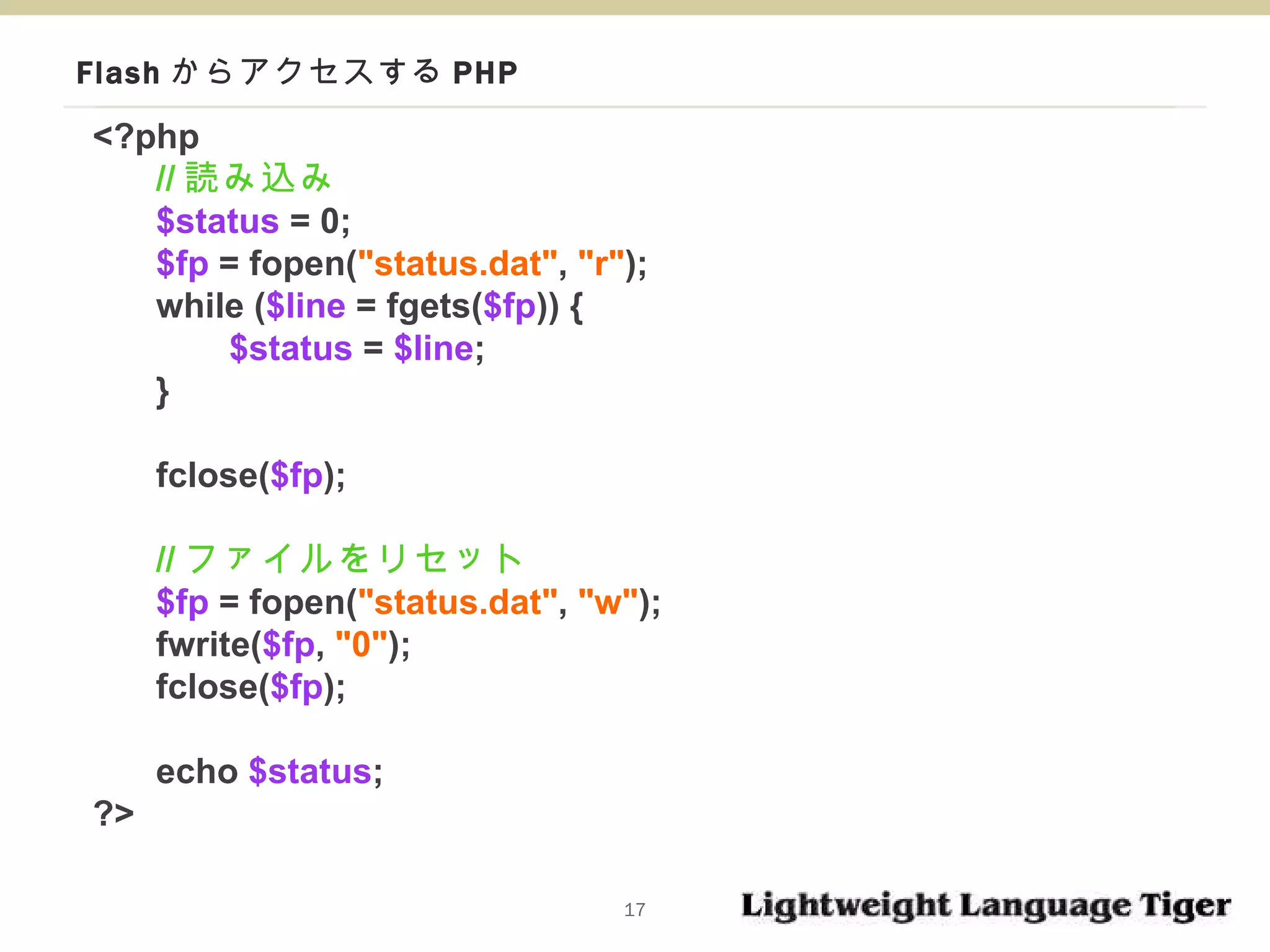1270x952 pixels.
Task: Click the 'Lightweight Language Tiger' logo
Action: [x=986, y=906]
